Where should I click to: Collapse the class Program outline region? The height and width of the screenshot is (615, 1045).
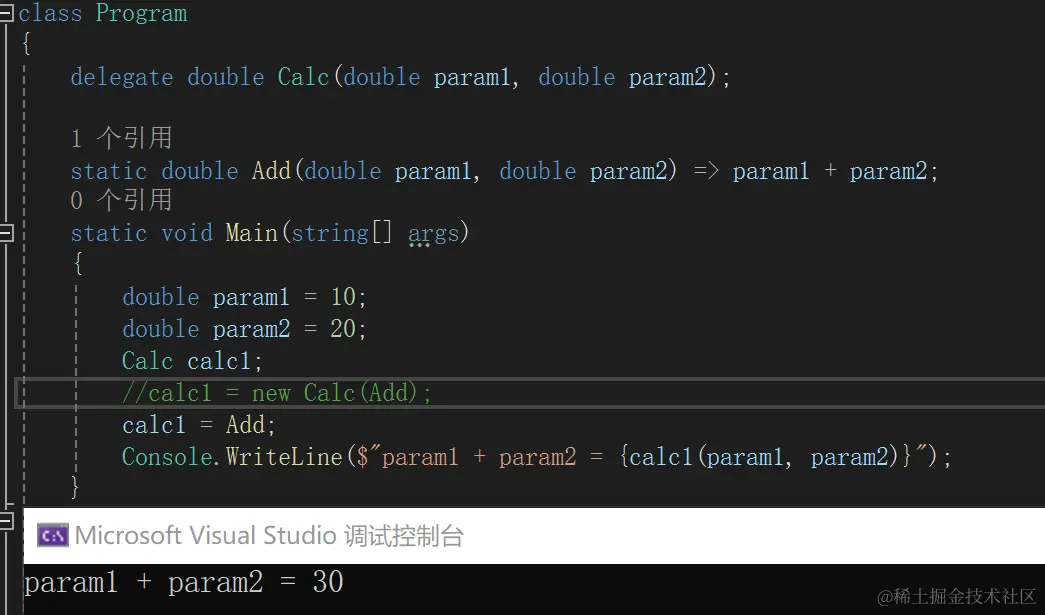click(6, 14)
